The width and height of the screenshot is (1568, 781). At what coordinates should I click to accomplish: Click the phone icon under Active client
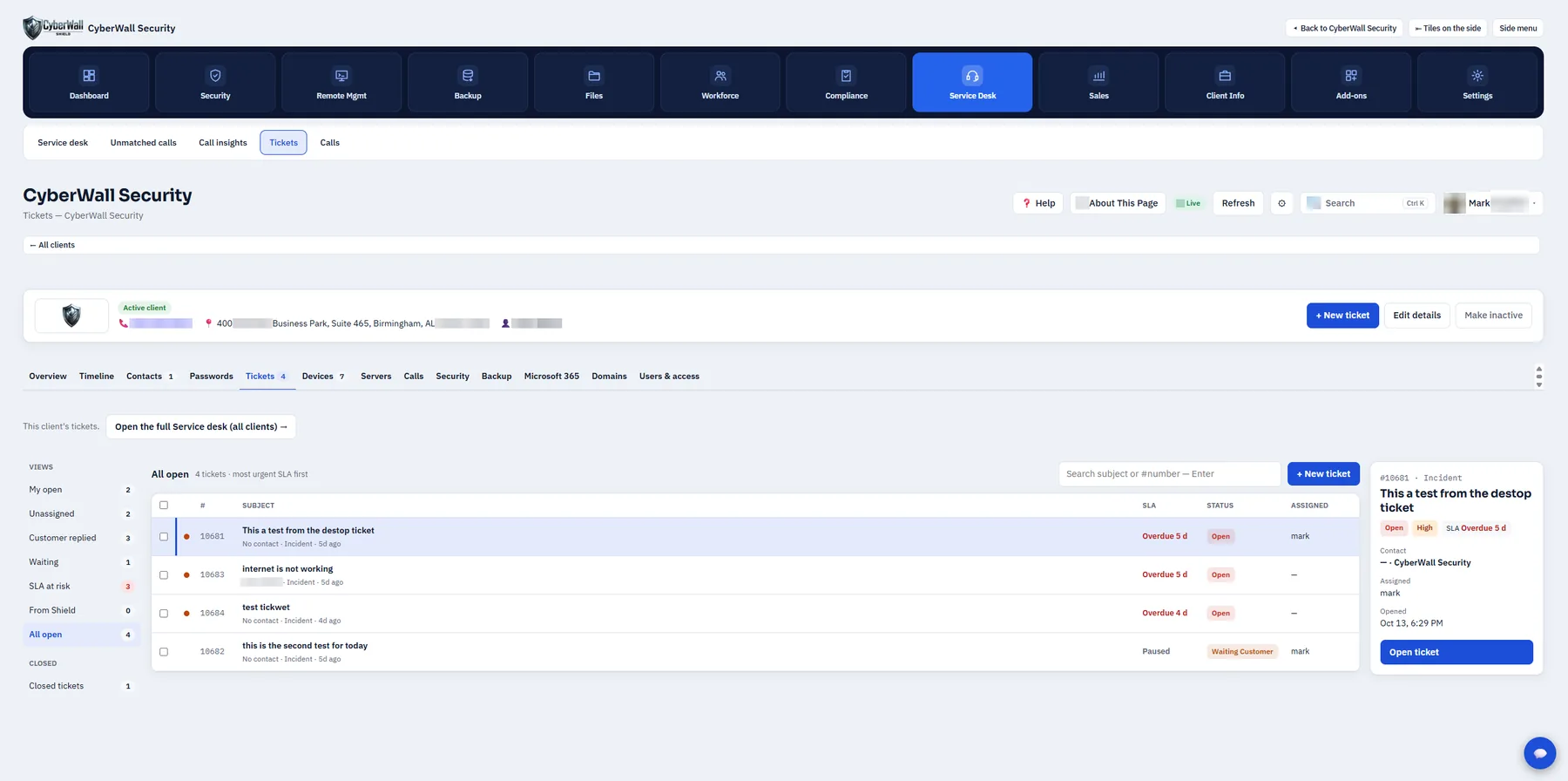[x=124, y=323]
